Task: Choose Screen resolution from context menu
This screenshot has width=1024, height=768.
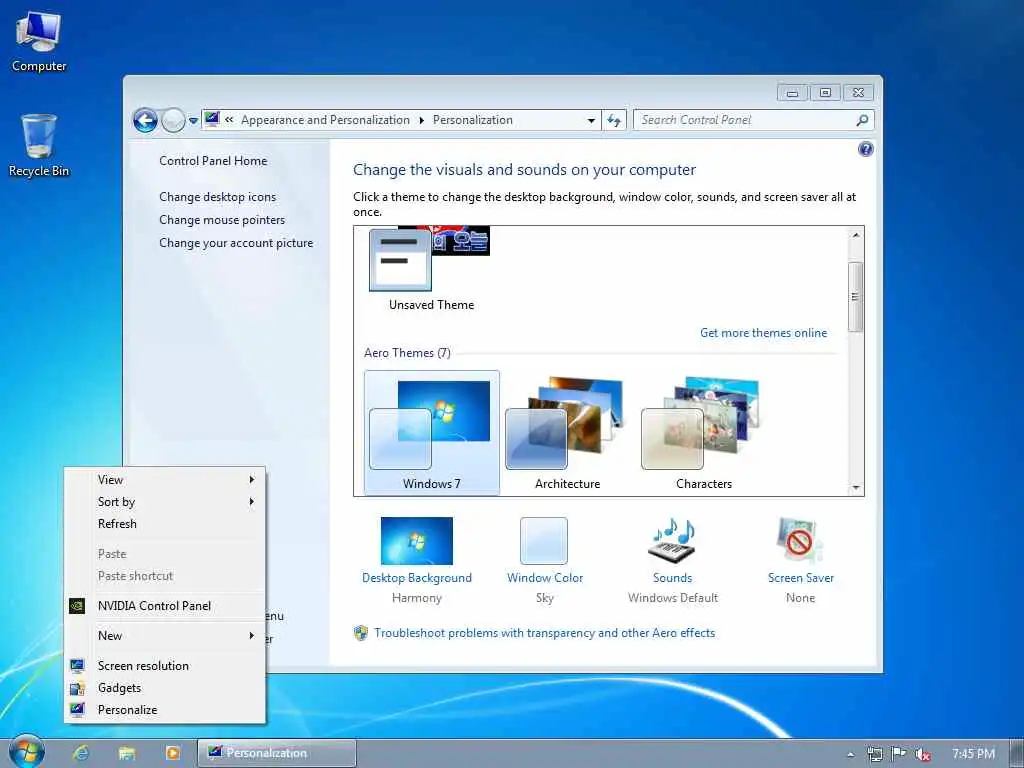Action: click(165, 666)
